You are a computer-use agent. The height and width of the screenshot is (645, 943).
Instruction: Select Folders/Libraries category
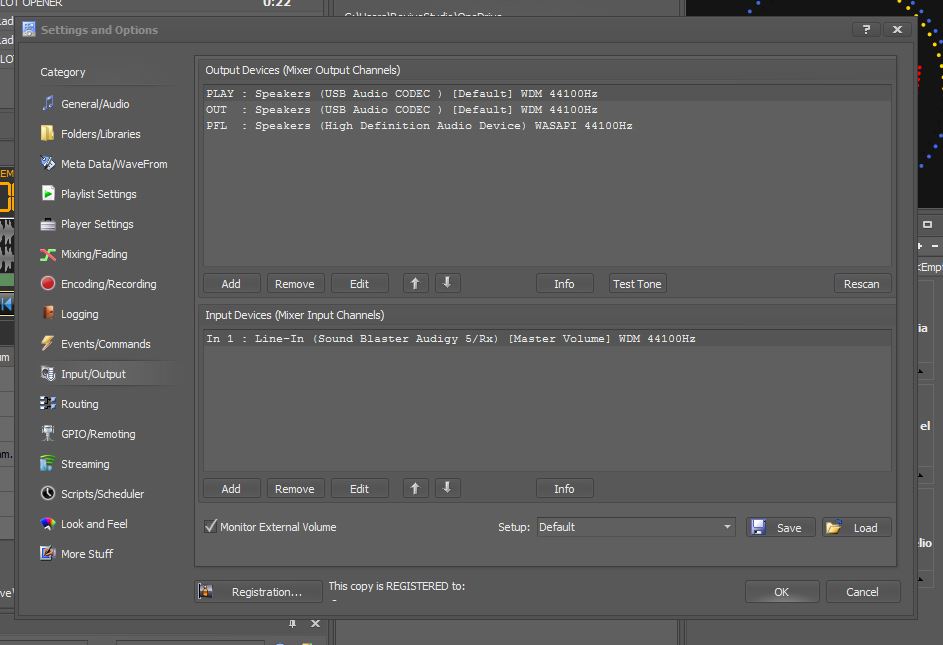pos(100,134)
